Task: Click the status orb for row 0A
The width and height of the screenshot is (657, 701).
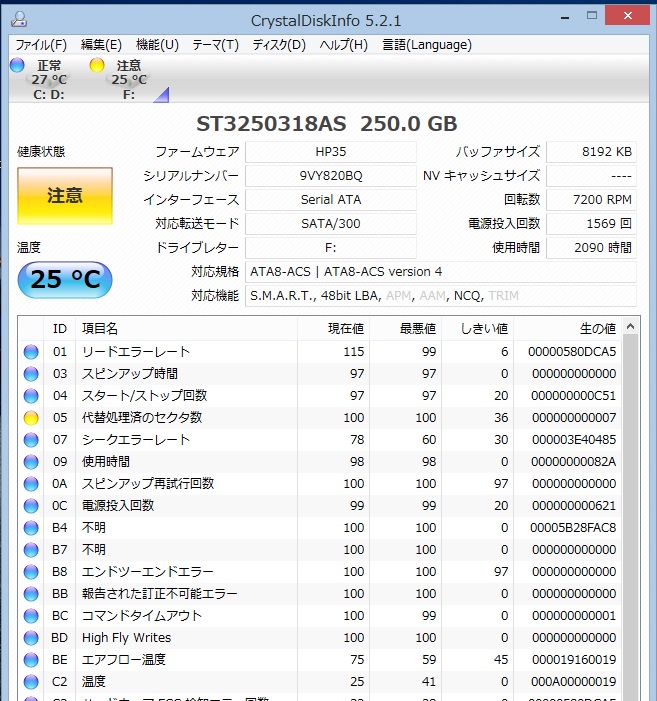Action: 31,484
